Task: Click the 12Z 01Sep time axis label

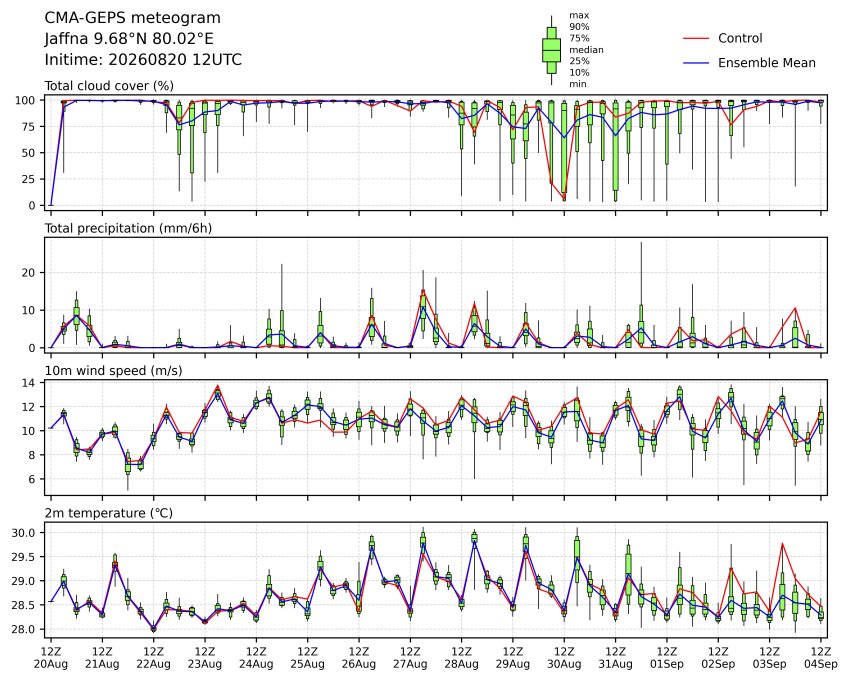Action: [667, 658]
